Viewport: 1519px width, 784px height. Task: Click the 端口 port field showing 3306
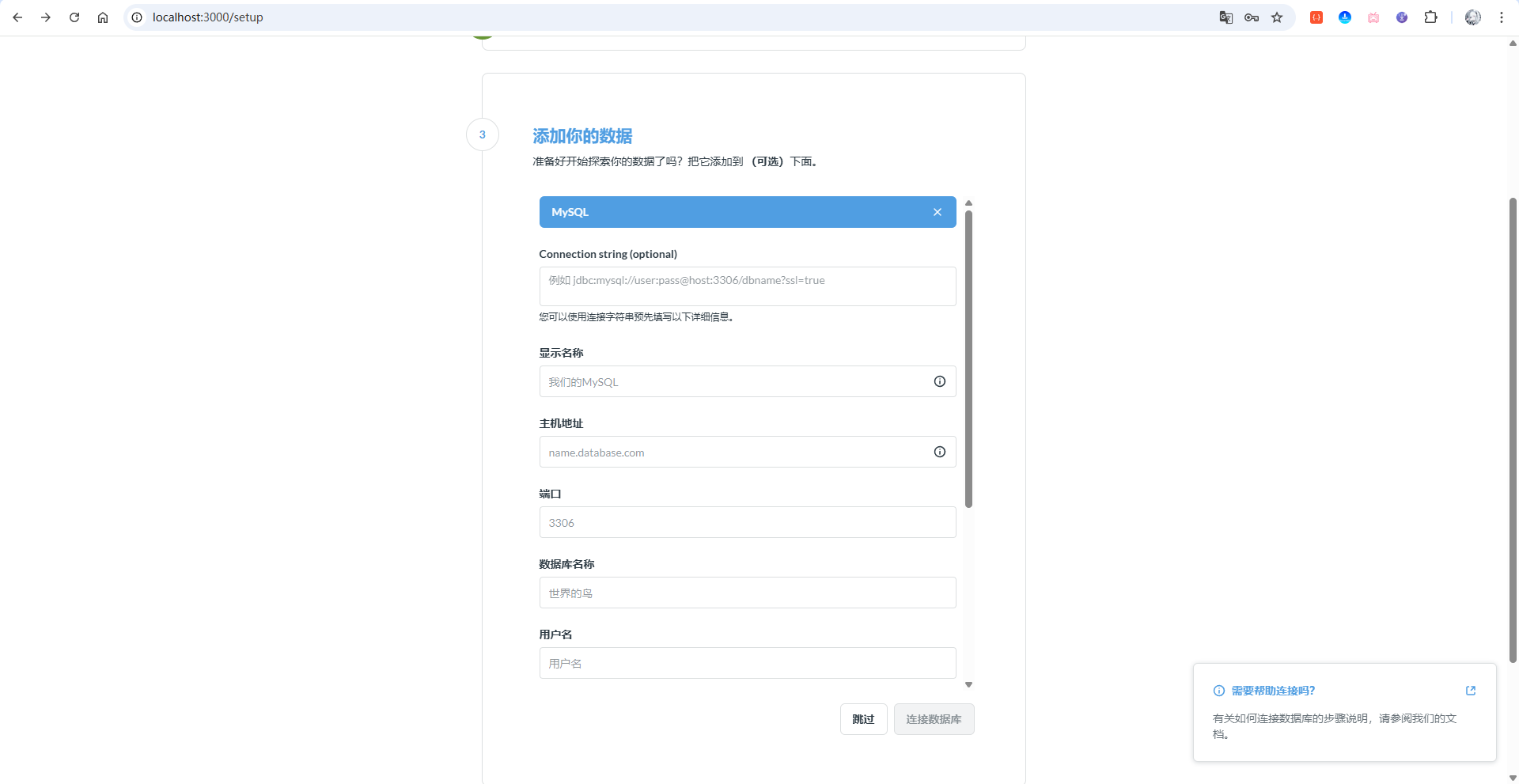tap(747, 522)
